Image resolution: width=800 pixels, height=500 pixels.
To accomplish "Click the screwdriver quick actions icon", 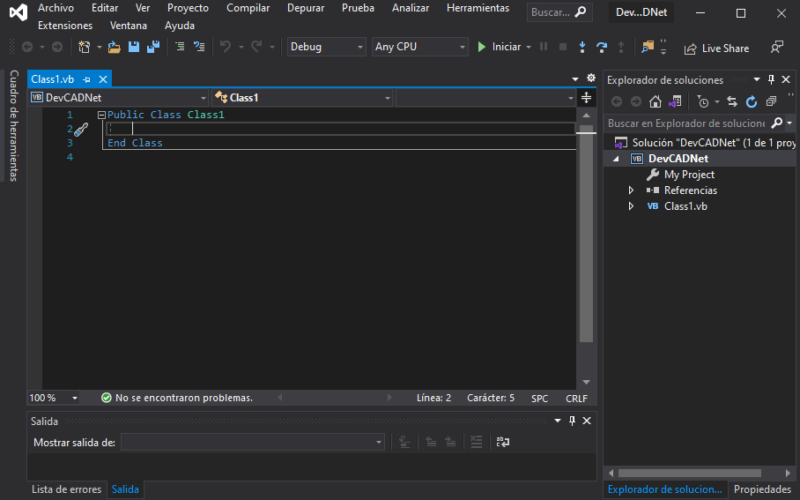I will (82, 130).
